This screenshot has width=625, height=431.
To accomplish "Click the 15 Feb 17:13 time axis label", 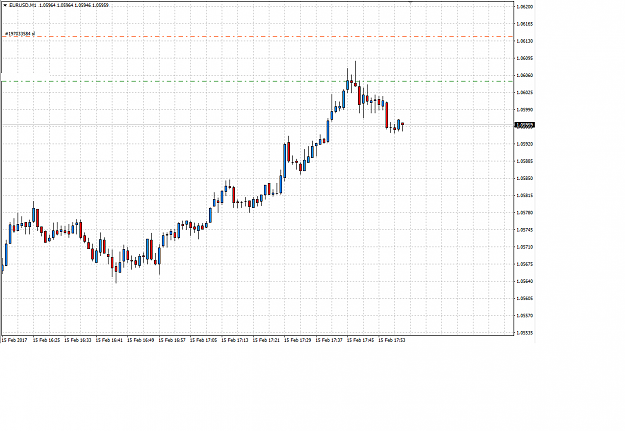I will point(235,340).
